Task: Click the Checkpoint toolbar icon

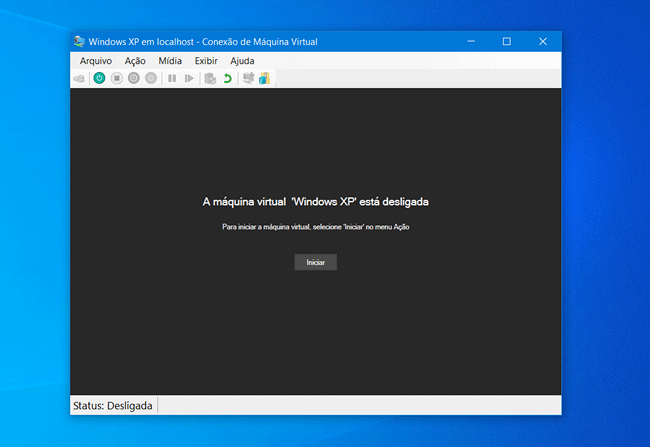Action: pos(210,78)
